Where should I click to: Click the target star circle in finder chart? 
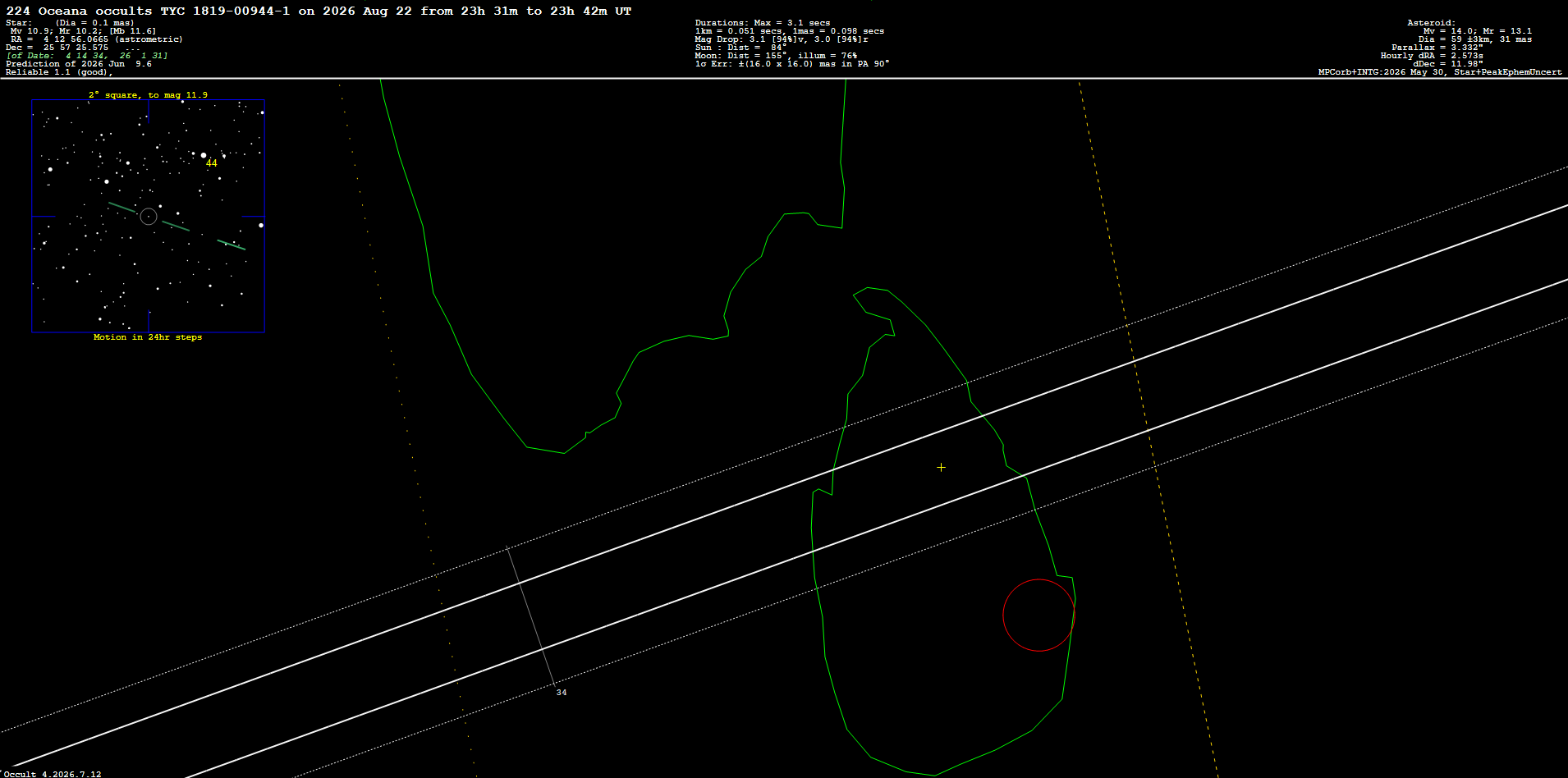pyautogui.click(x=149, y=217)
